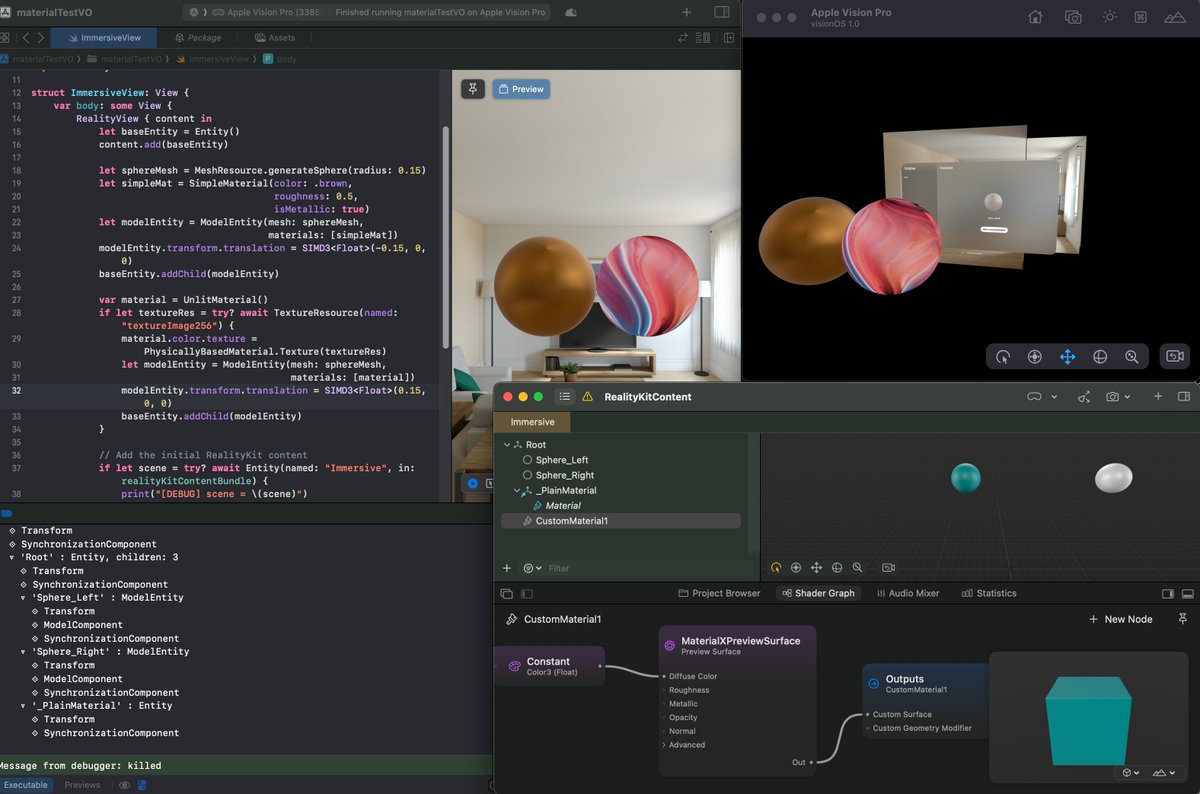Select the simulator pan arrows tool

pyautogui.click(x=1067, y=356)
